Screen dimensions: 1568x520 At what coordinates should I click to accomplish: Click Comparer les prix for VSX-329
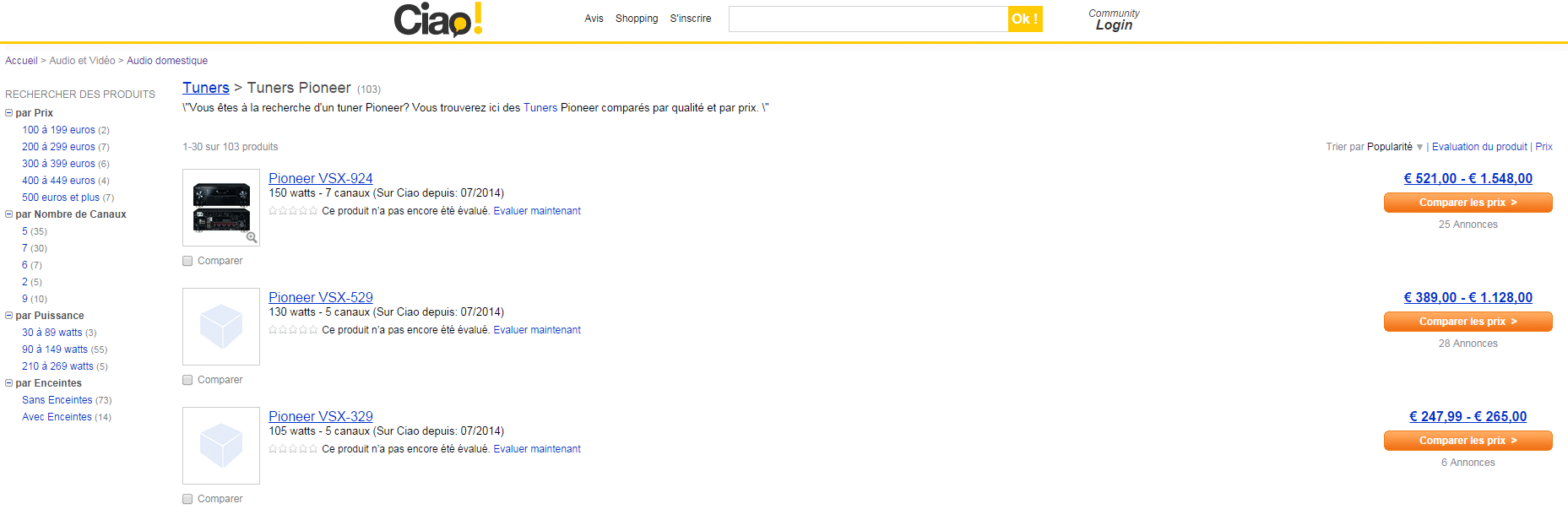coord(1468,441)
